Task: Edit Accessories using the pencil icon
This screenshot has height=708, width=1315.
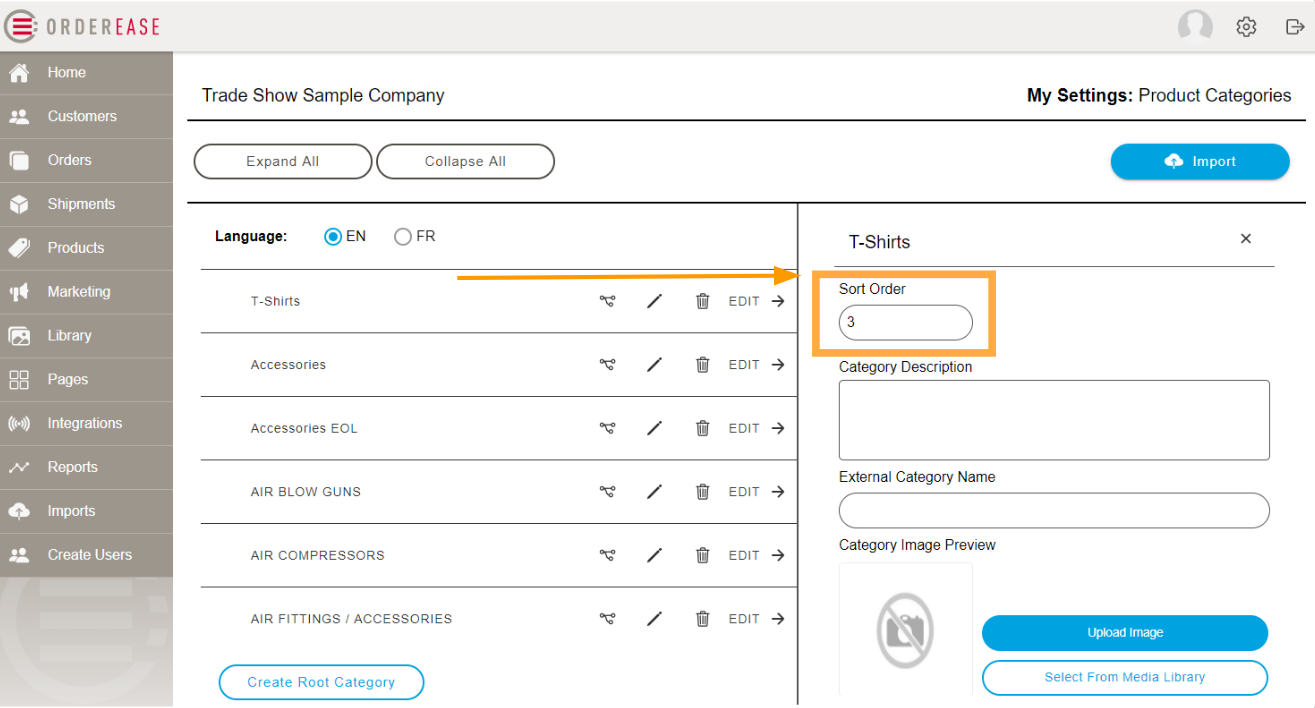Action: 655,364
